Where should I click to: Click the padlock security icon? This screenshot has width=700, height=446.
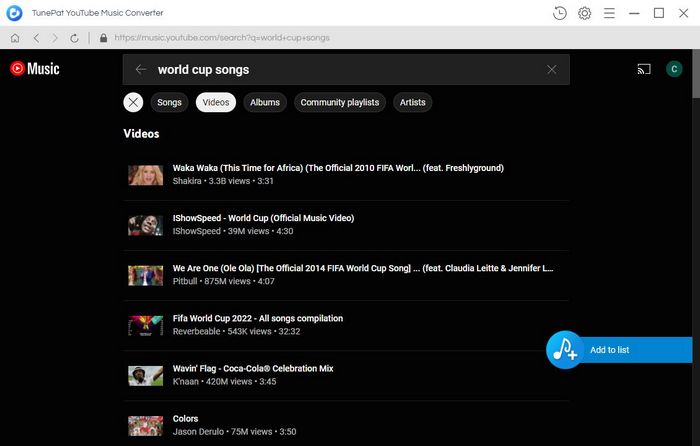(104, 38)
